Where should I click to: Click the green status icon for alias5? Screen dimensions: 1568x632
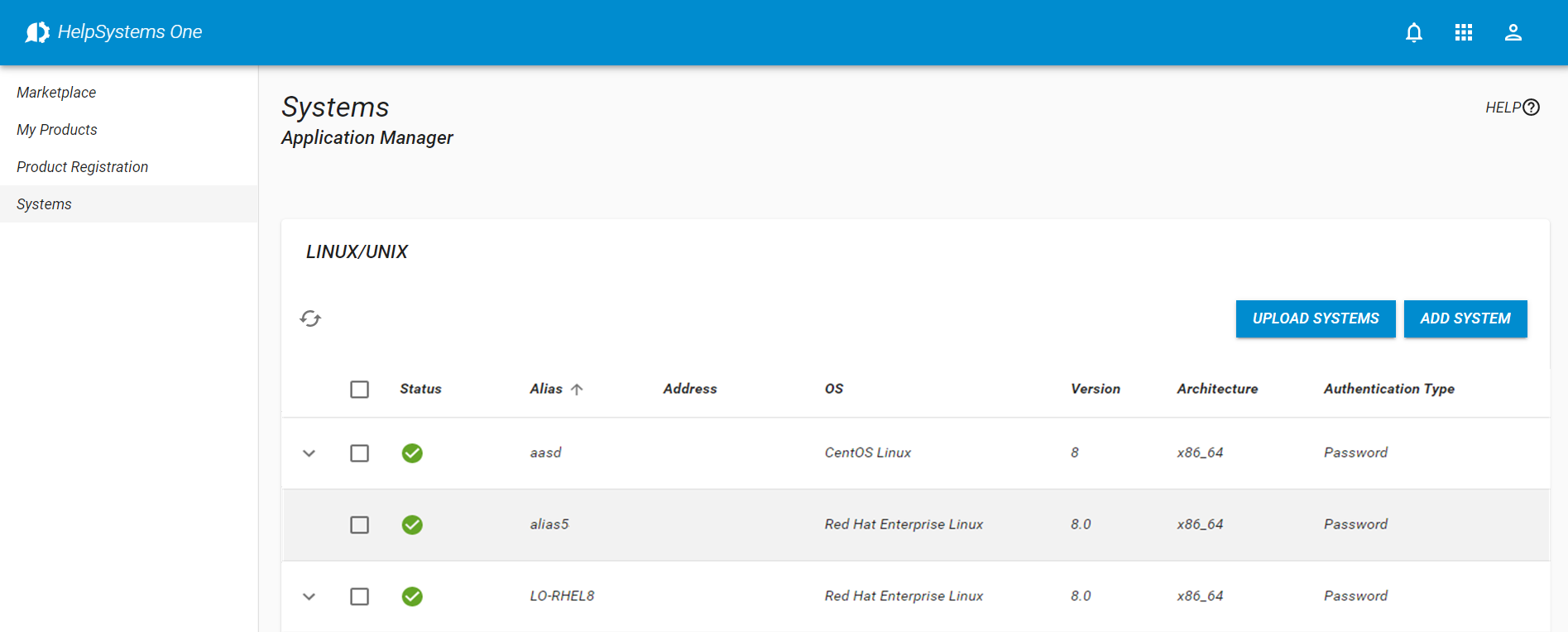[412, 524]
